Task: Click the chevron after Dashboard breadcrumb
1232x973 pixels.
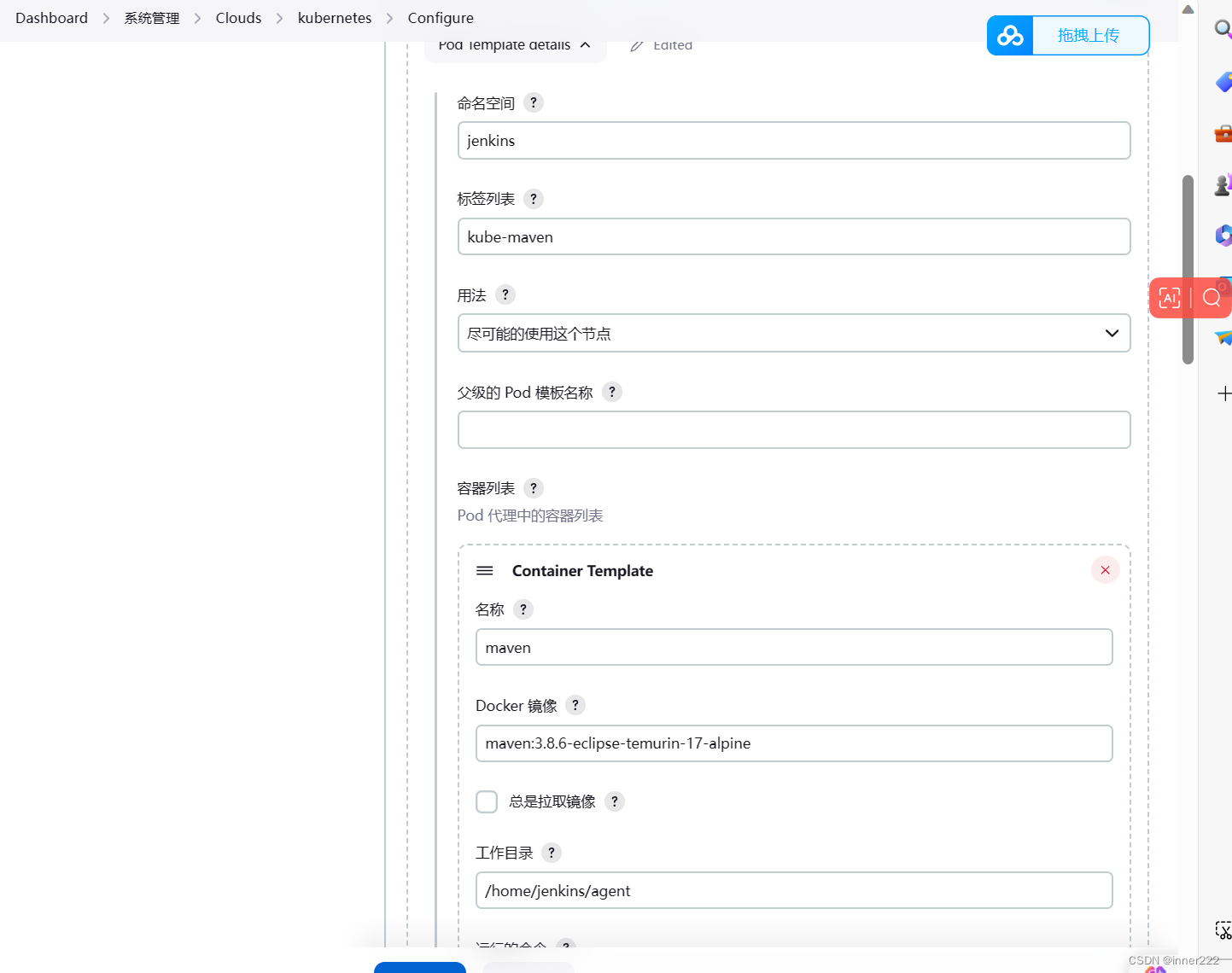Action: pyautogui.click(x=106, y=18)
